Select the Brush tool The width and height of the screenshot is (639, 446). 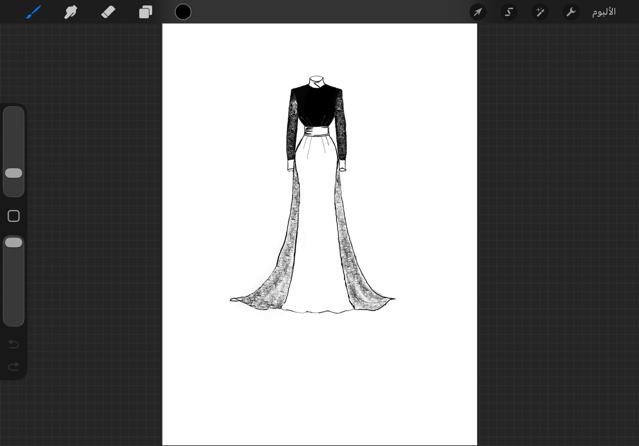pos(33,12)
